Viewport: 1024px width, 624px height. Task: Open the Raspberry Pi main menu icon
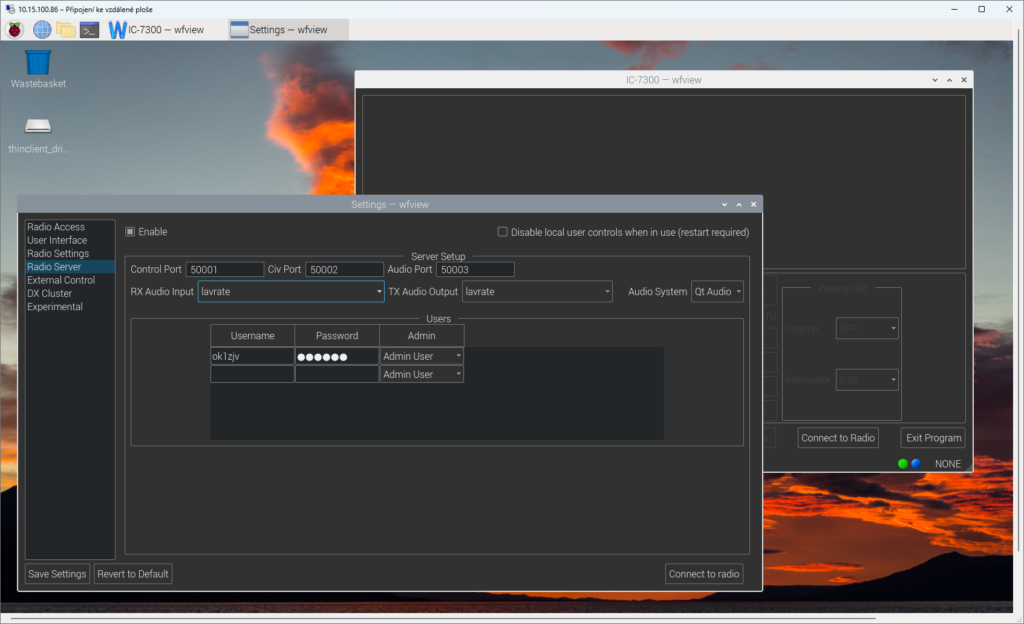pyautogui.click(x=15, y=29)
